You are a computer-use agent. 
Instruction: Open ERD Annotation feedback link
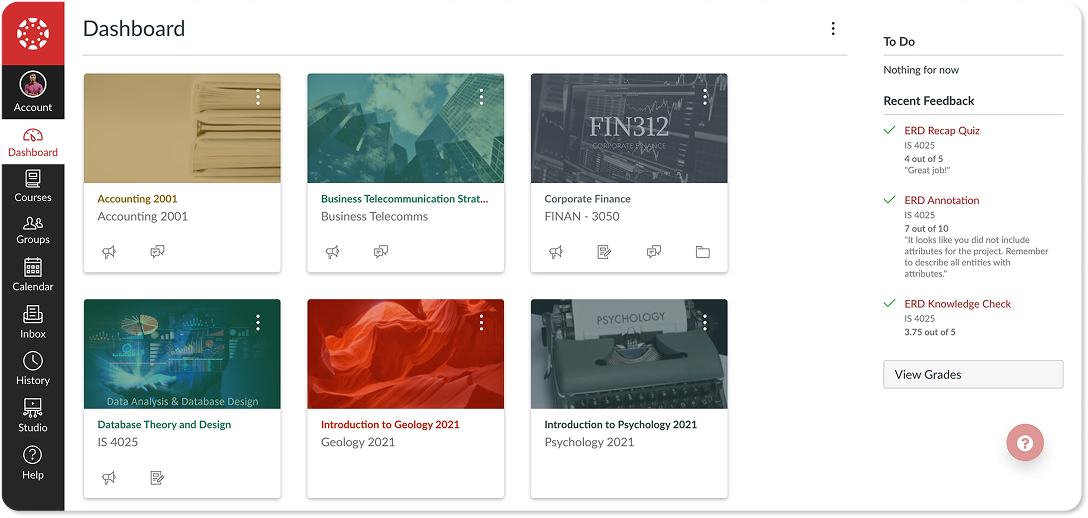(x=942, y=200)
